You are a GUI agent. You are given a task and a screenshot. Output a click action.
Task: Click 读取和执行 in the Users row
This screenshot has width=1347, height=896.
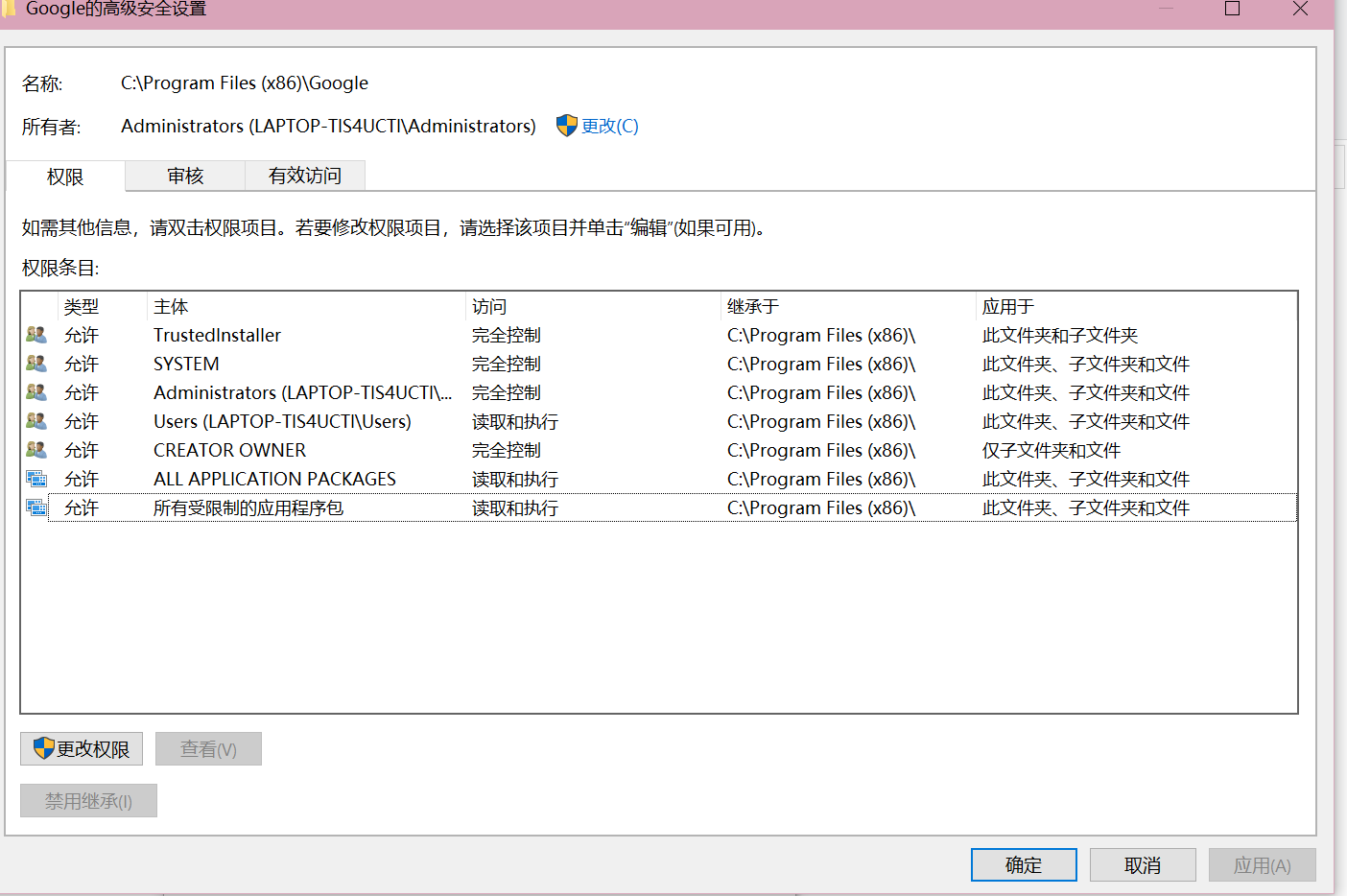pos(515,421)
